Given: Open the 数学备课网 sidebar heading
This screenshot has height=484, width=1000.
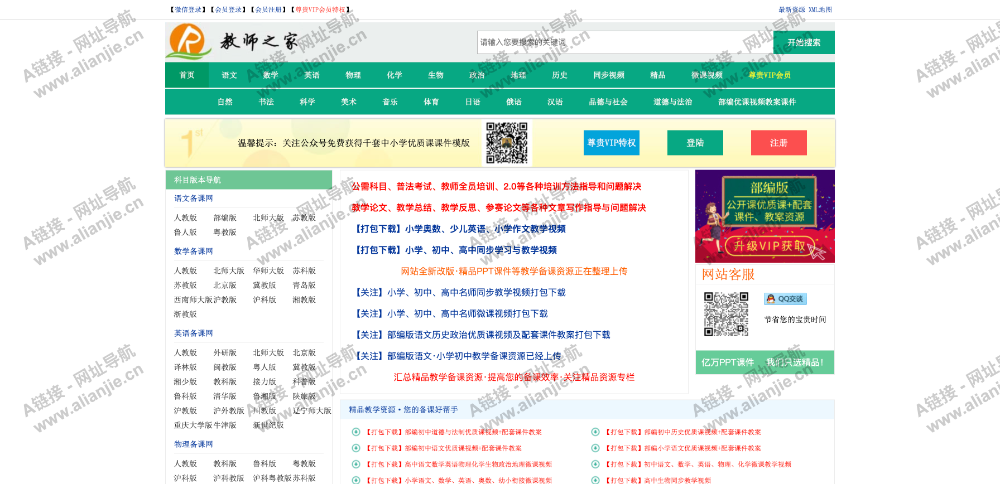Looking at the screenshot, I should click(x=194, y=251).
